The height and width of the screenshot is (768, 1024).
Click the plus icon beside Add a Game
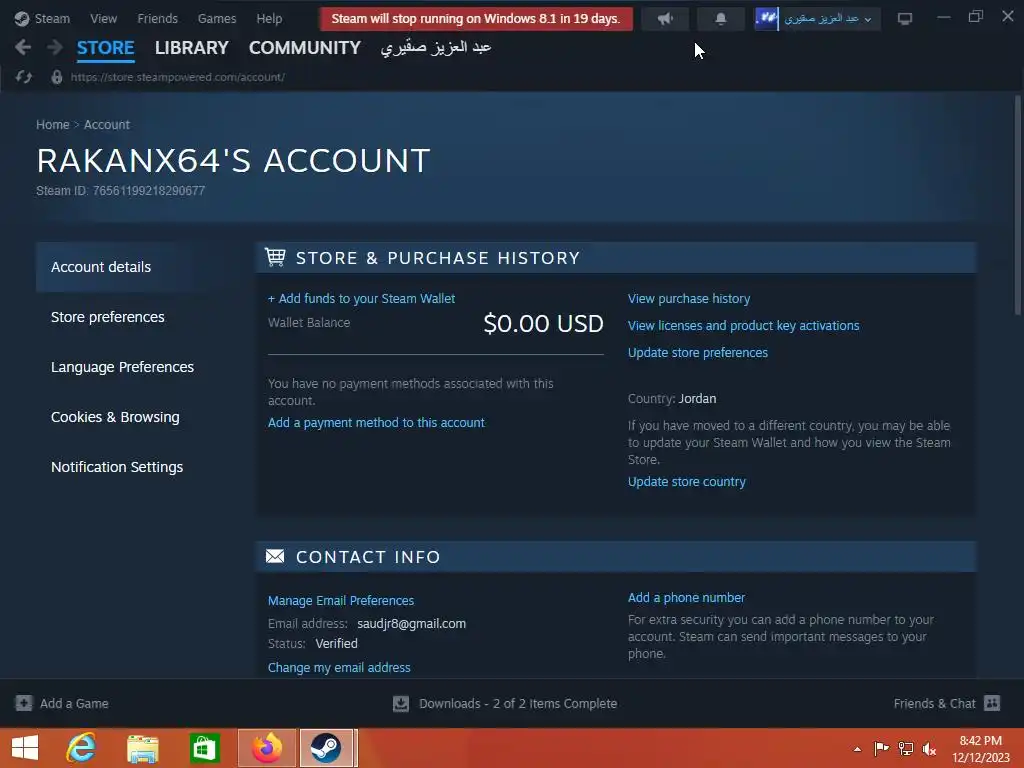(24, 703)
